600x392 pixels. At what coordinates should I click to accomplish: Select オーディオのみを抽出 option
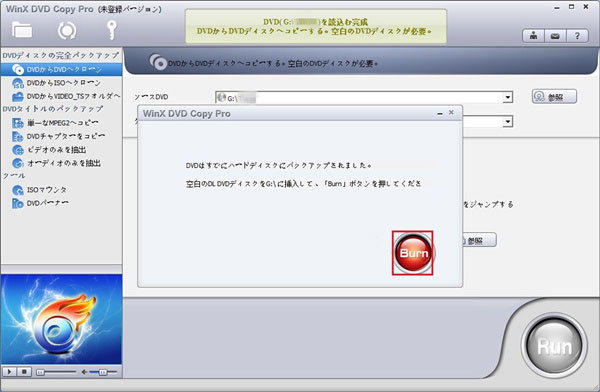(64, 163)
